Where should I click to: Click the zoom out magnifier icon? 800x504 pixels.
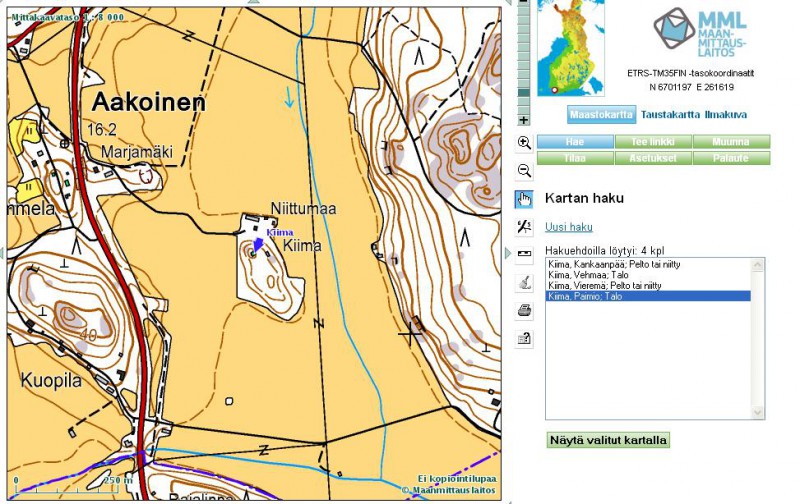(x=524, y=171)
